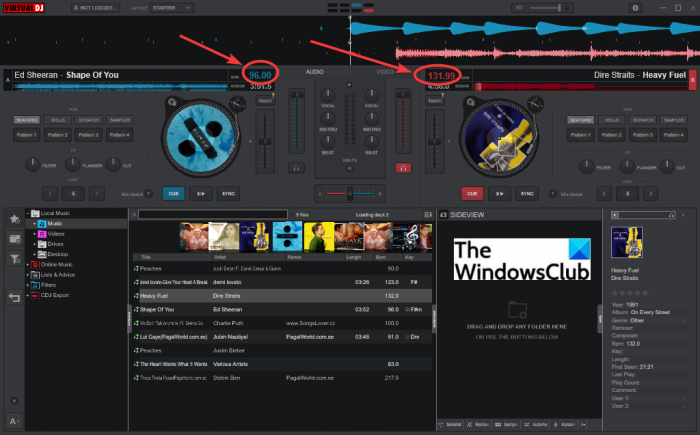Halve the loop length on deck A
The height and width of the screenshot is (435, 700).
click(x=50, y=194)
